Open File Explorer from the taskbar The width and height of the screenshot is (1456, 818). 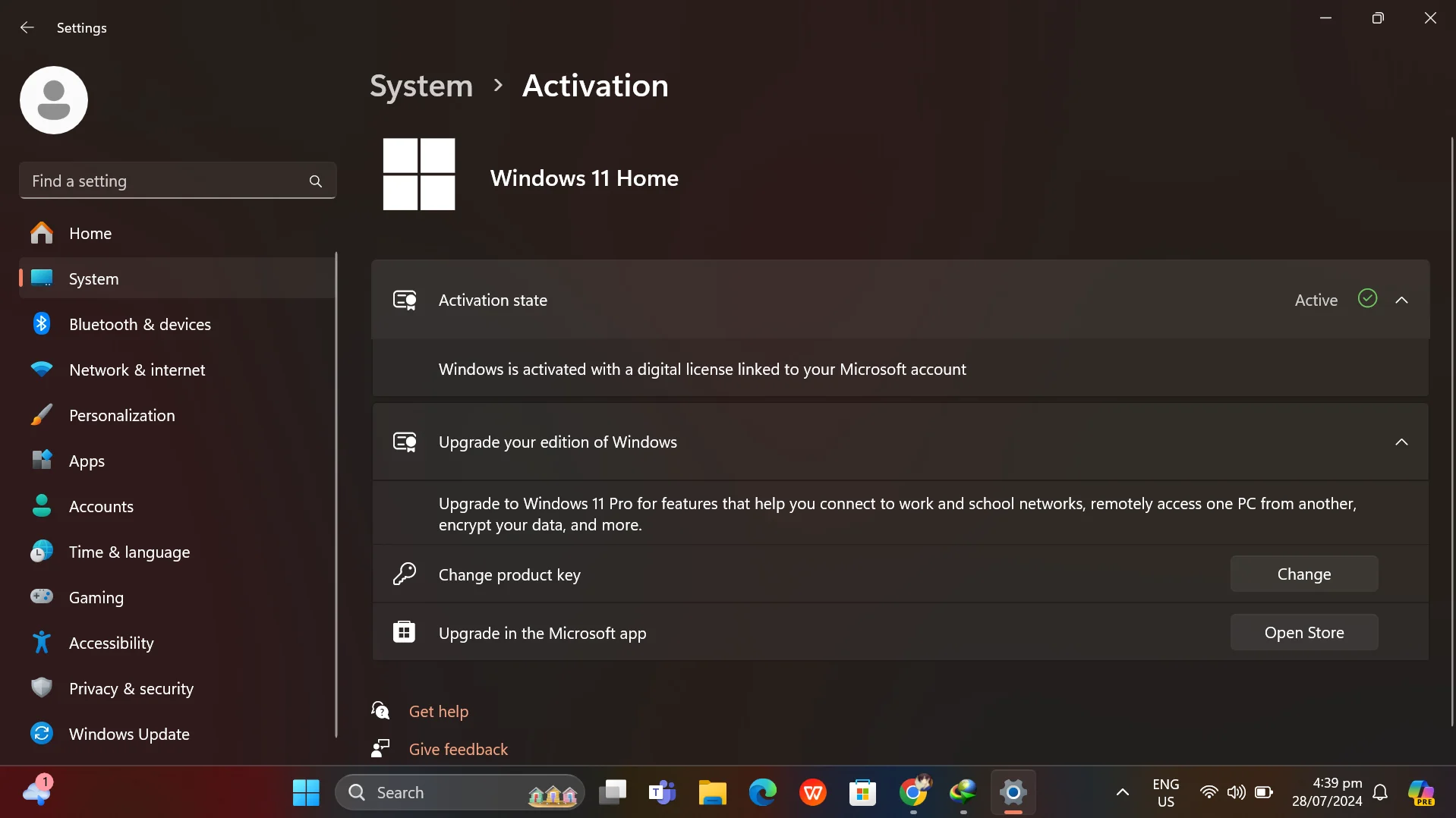[x=713, y=793]
